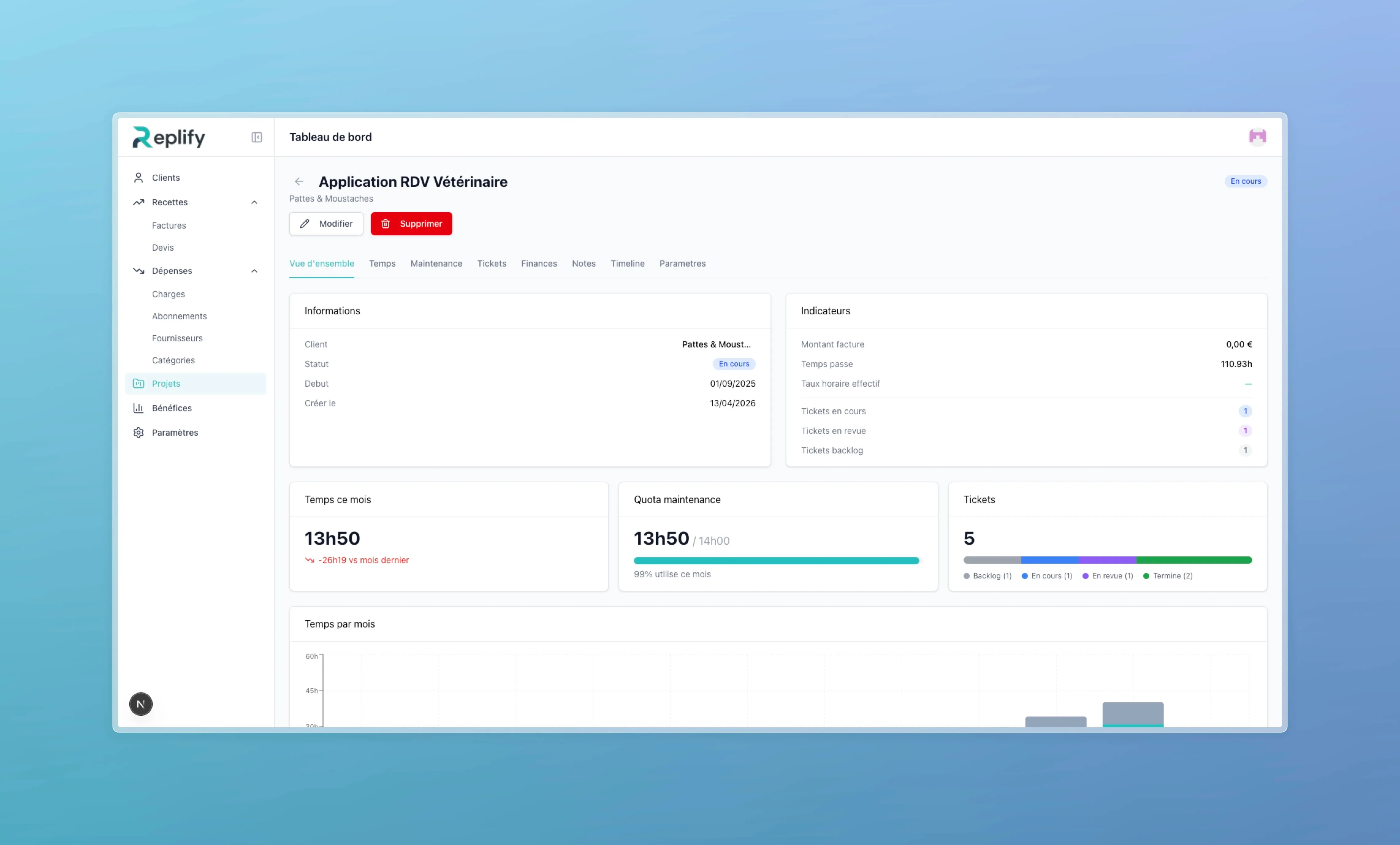Collapse the Dépenses section chevron

coord(254,271)
